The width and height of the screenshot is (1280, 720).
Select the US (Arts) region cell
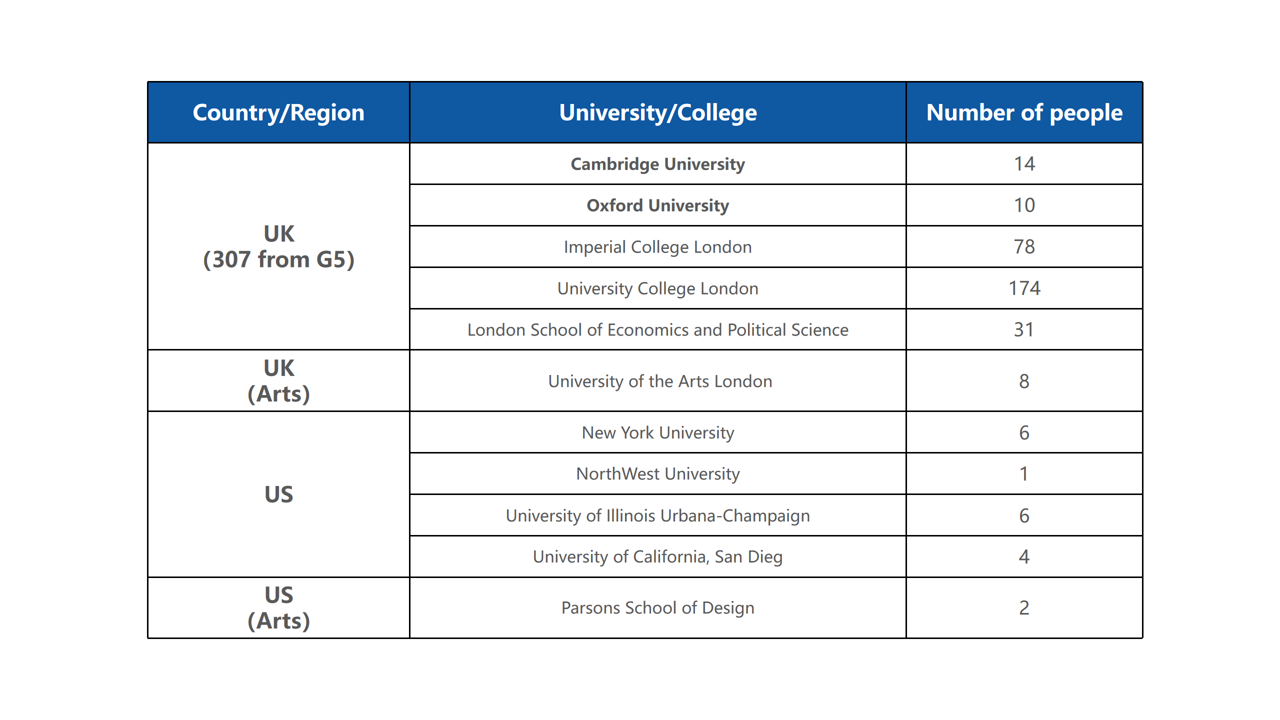tap(279, 608)
